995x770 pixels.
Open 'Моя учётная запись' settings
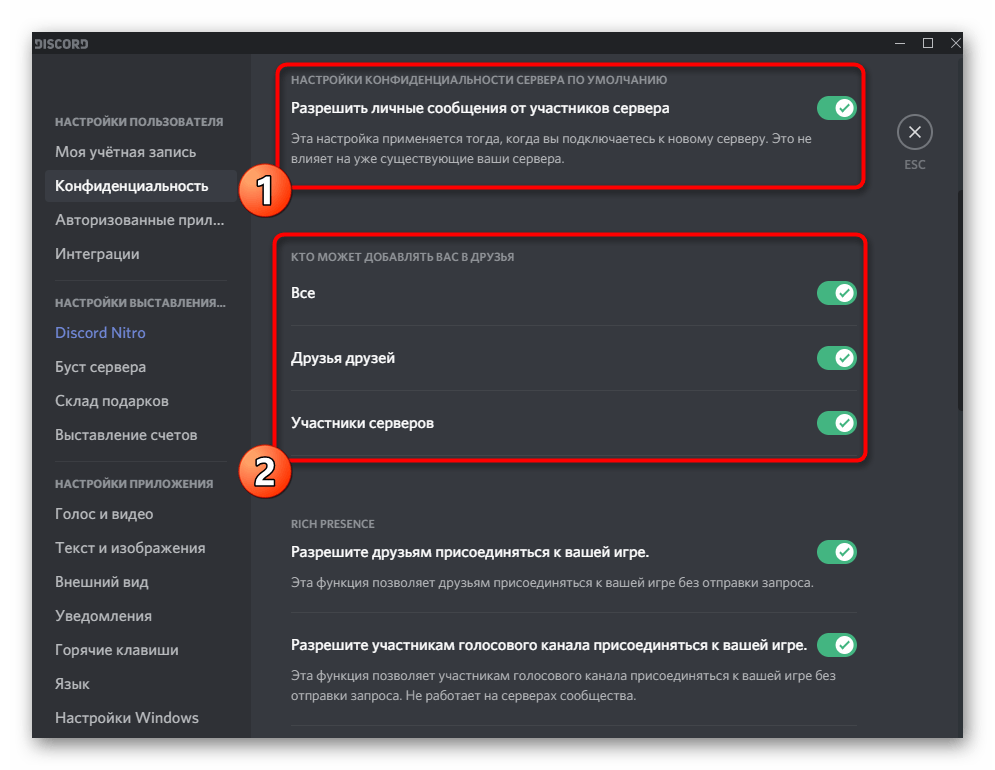point(125,152)
